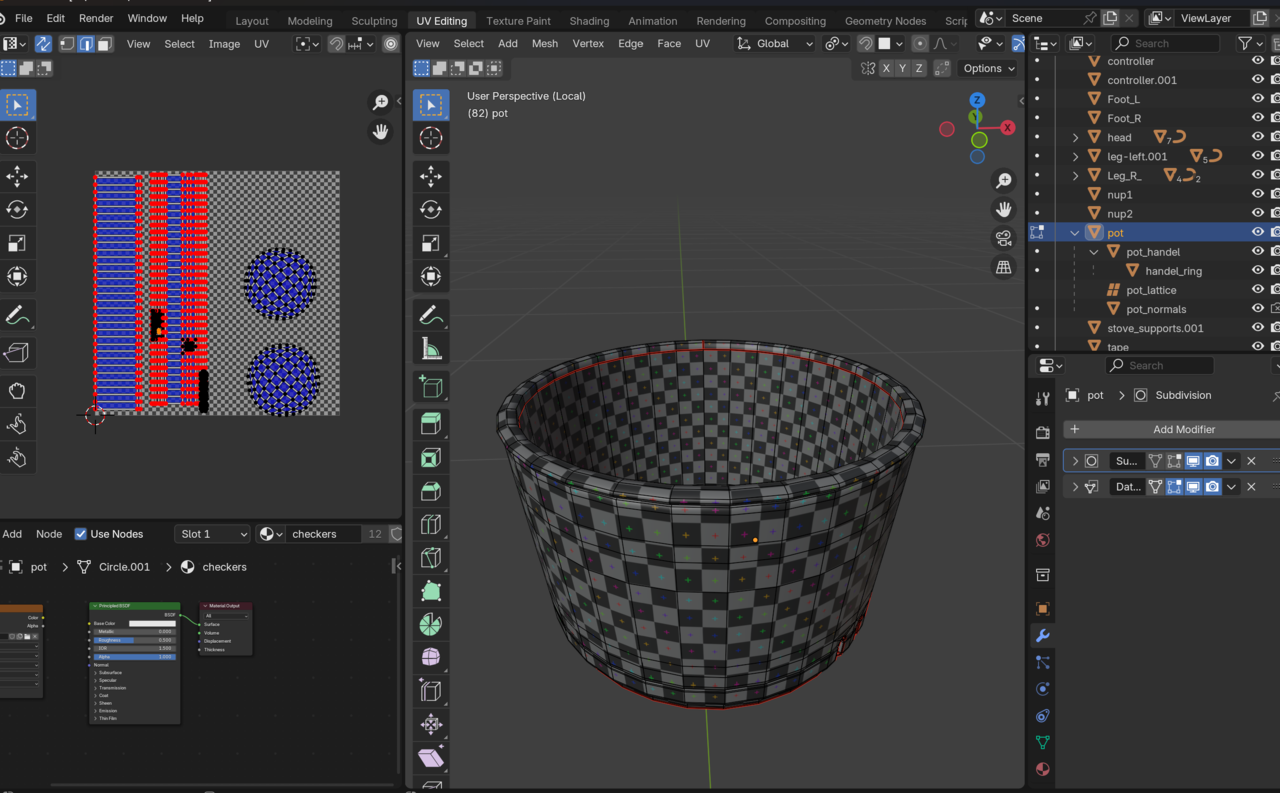Toggle Subdivision modifier viewport display
Screen dimensions: 1280x793
tap(1193, 461)
